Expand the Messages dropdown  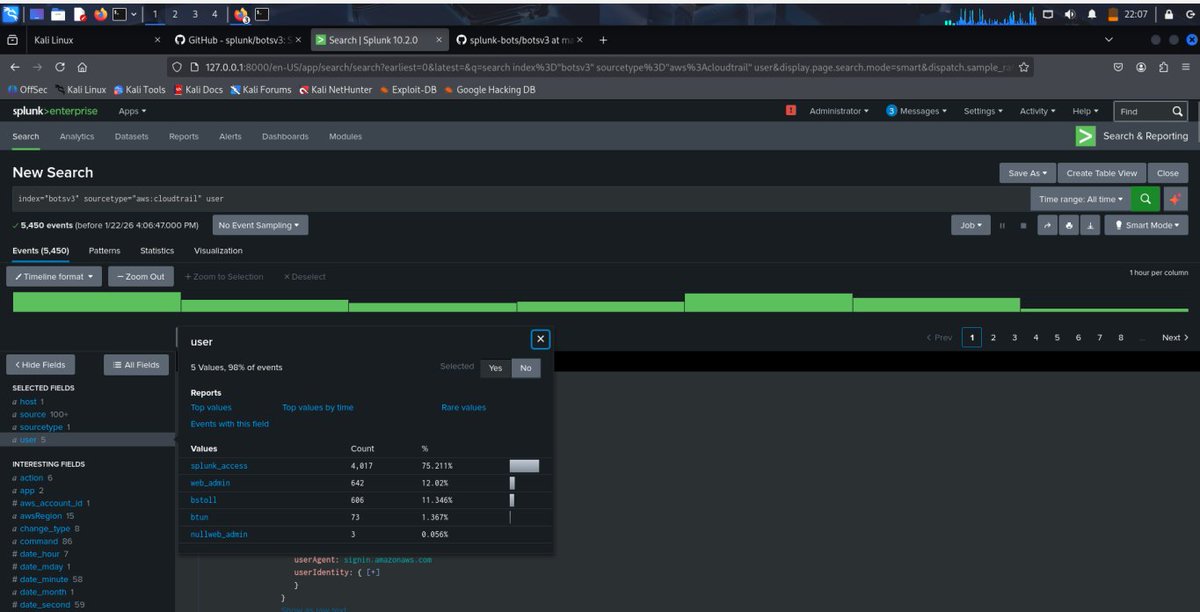pos(918,111)
